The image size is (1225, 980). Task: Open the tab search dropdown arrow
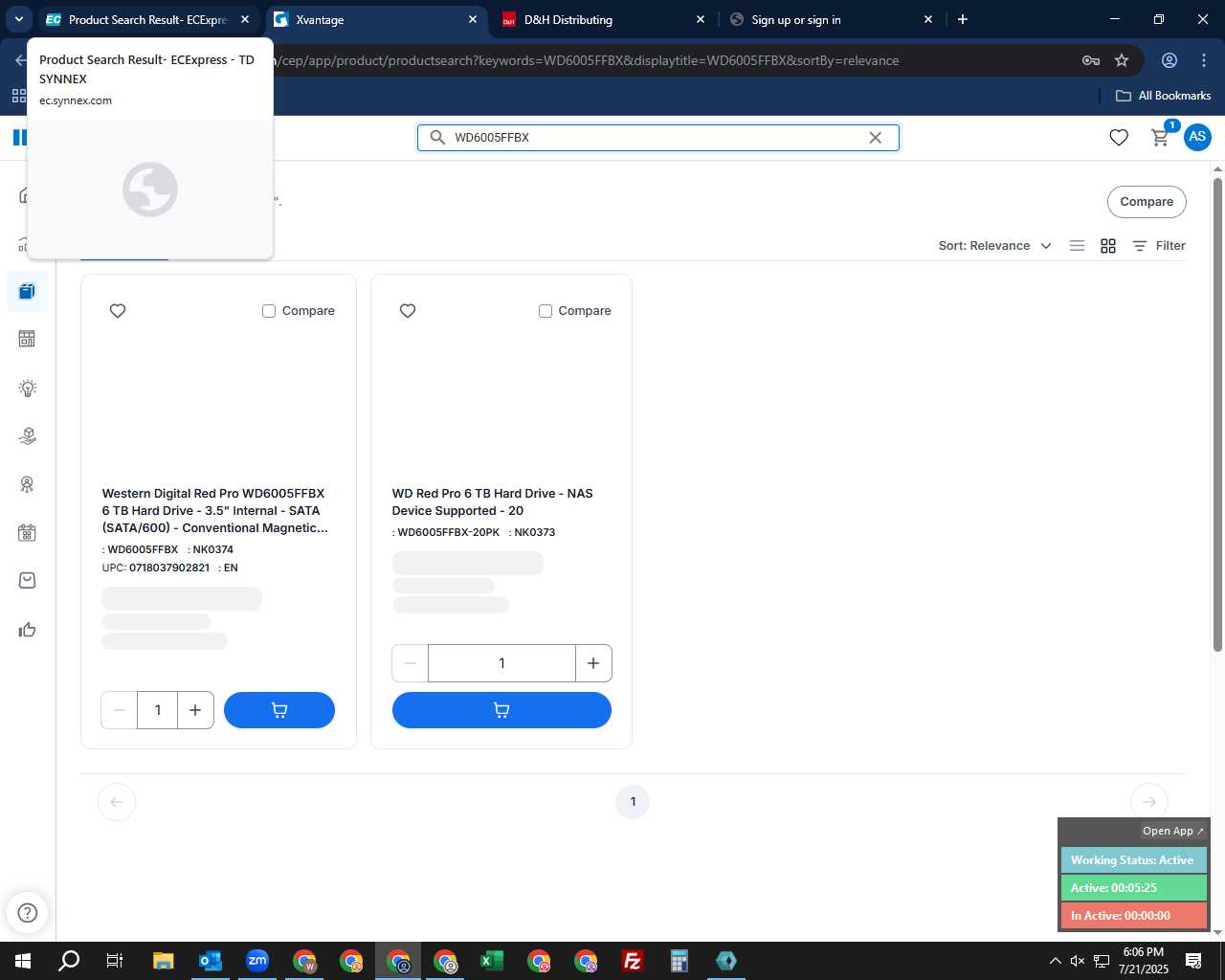click(18, 19)
